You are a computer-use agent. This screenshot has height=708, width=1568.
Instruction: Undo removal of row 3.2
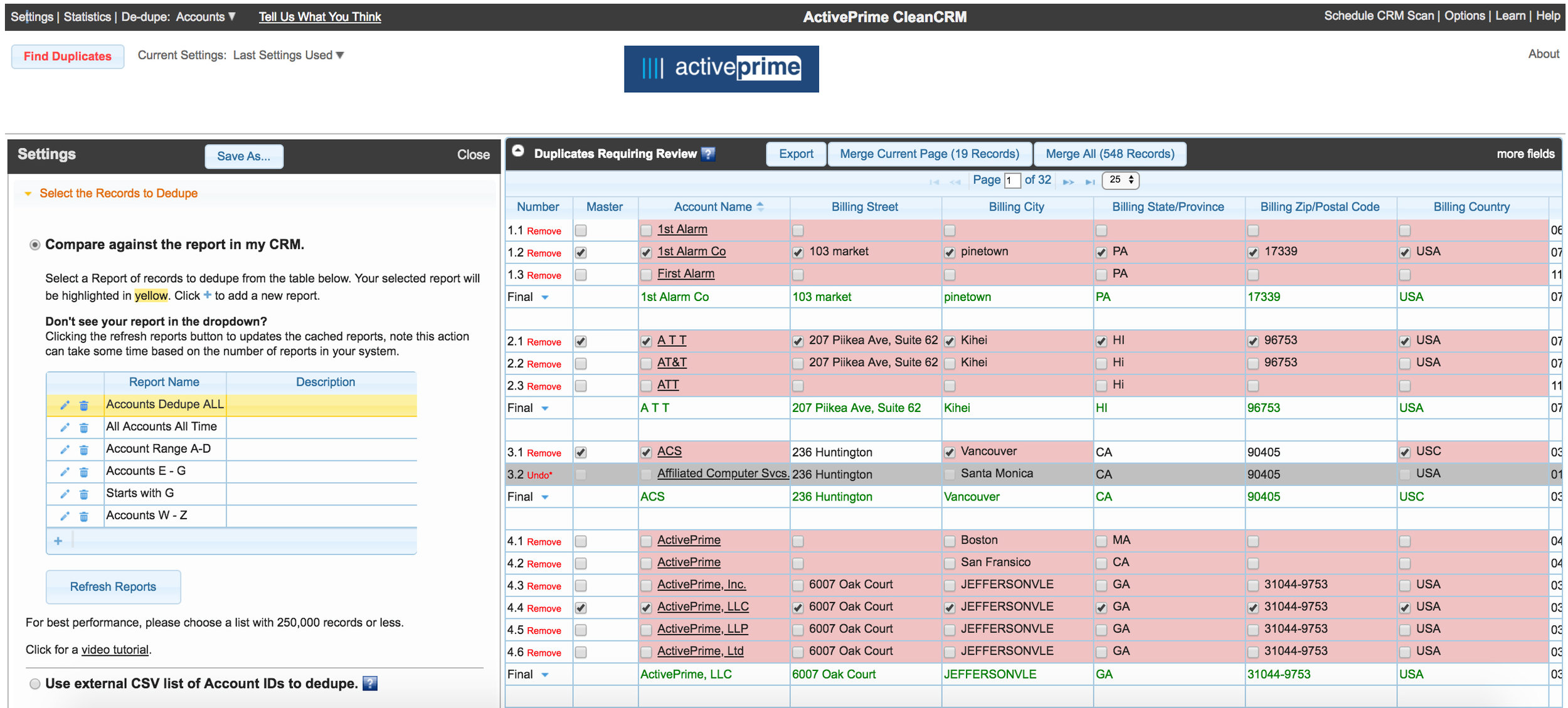tap(539, 475)
